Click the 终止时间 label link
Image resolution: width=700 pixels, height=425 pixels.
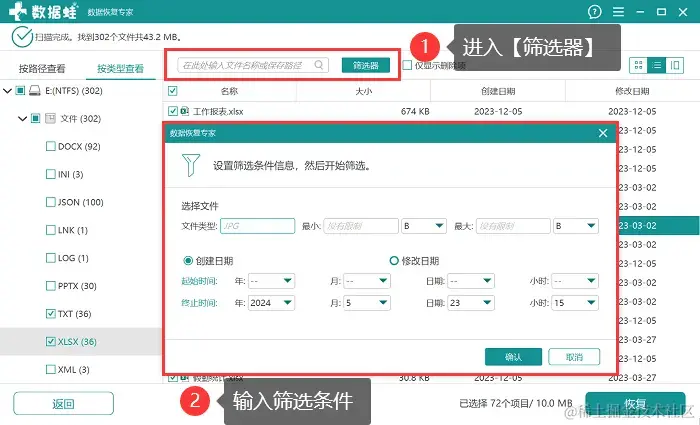[199, 303]
